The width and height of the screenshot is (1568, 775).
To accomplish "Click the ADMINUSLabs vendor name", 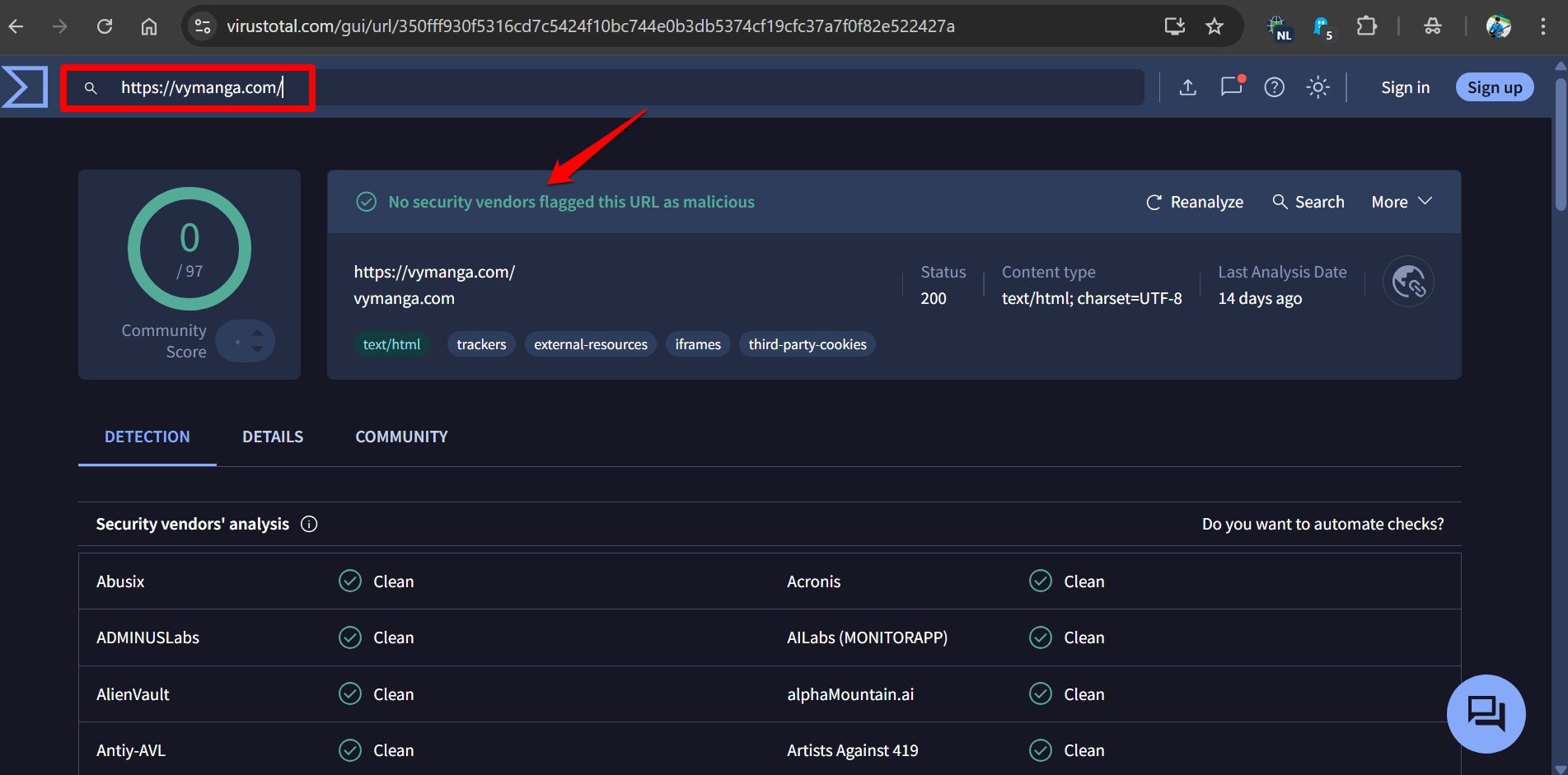I will [147, 637].
